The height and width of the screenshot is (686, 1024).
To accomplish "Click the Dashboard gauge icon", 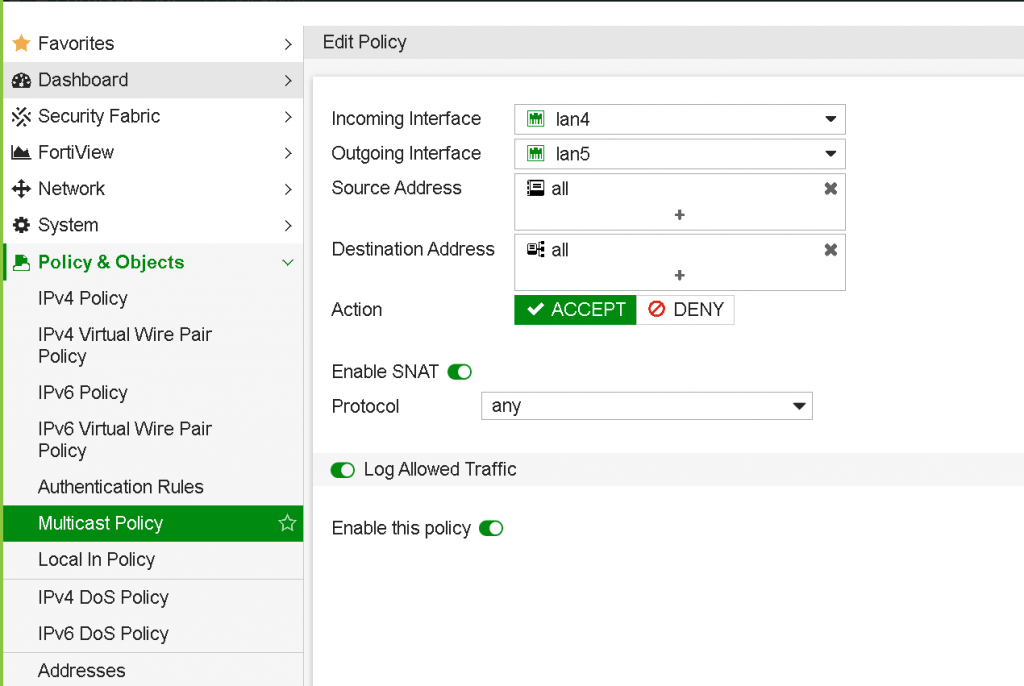I will pyautogui.click(x=22, y=80).
